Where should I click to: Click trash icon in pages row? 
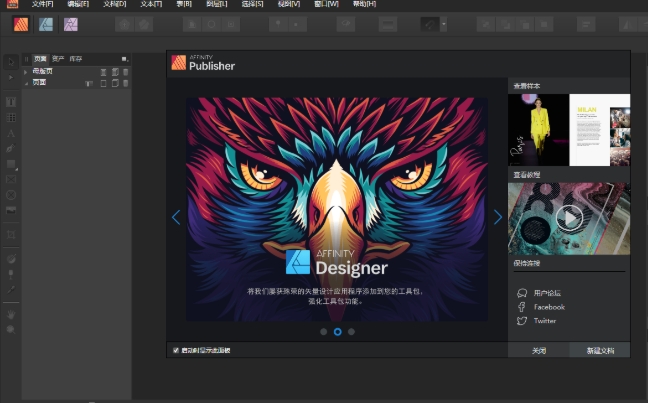tap(126, 83)
